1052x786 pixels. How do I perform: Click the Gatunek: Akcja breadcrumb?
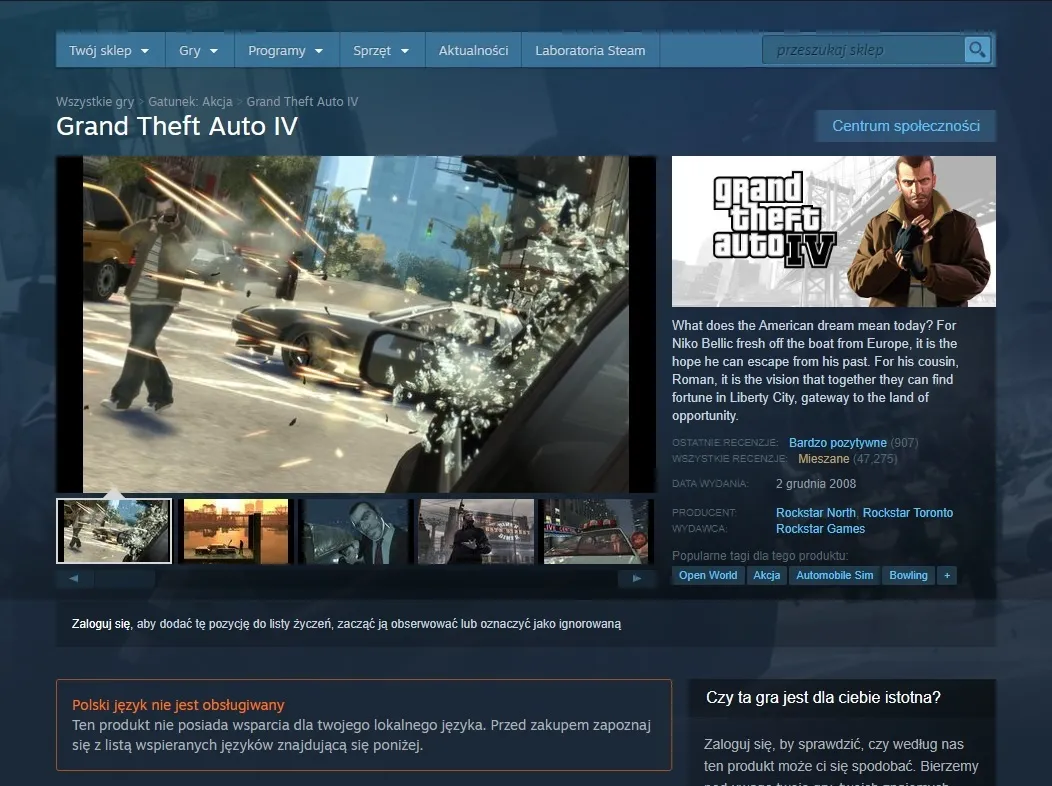click(x=190, y=102)
